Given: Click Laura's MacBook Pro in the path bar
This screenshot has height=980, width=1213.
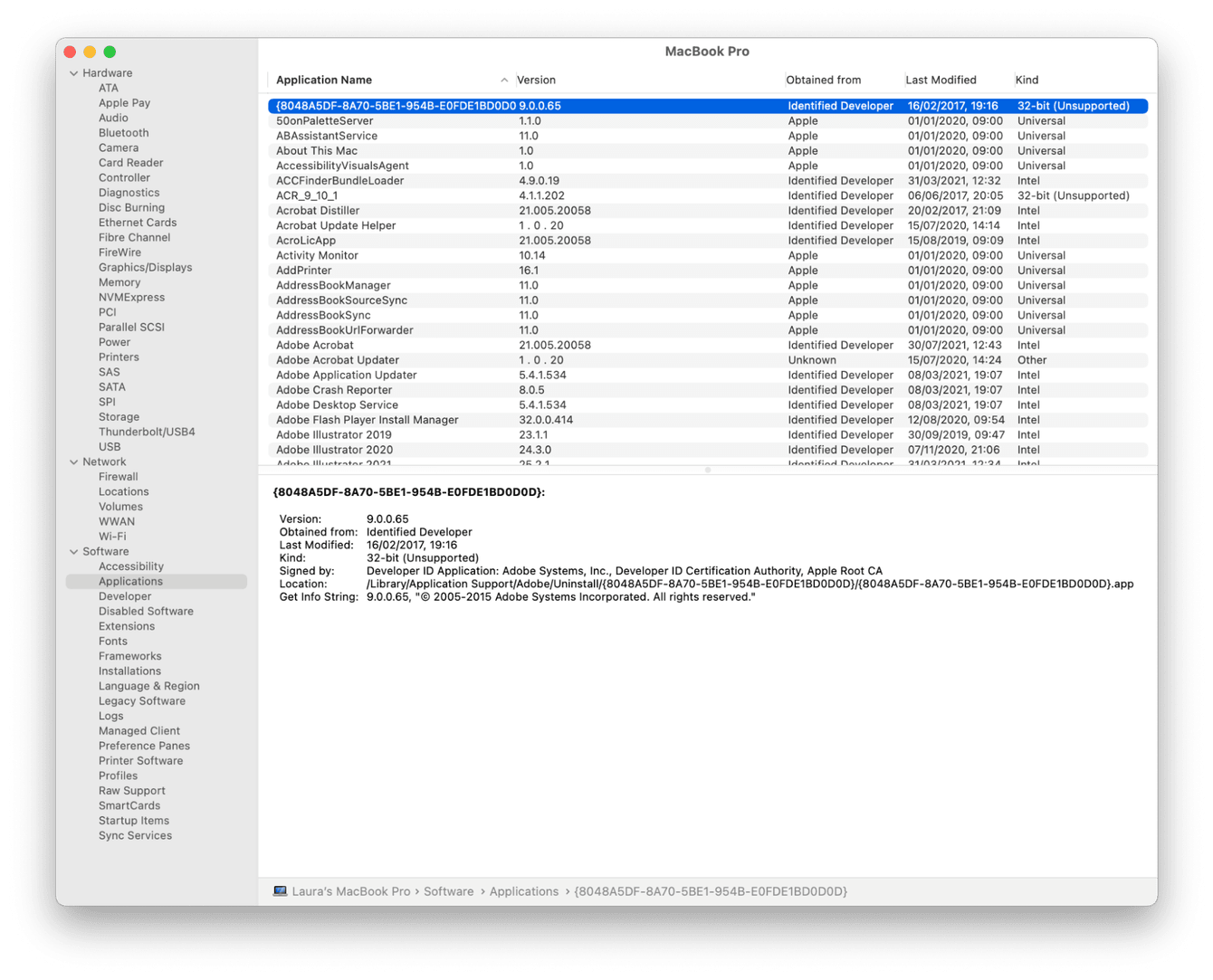Looking at the screenshot, I should (x=351, y=891).
